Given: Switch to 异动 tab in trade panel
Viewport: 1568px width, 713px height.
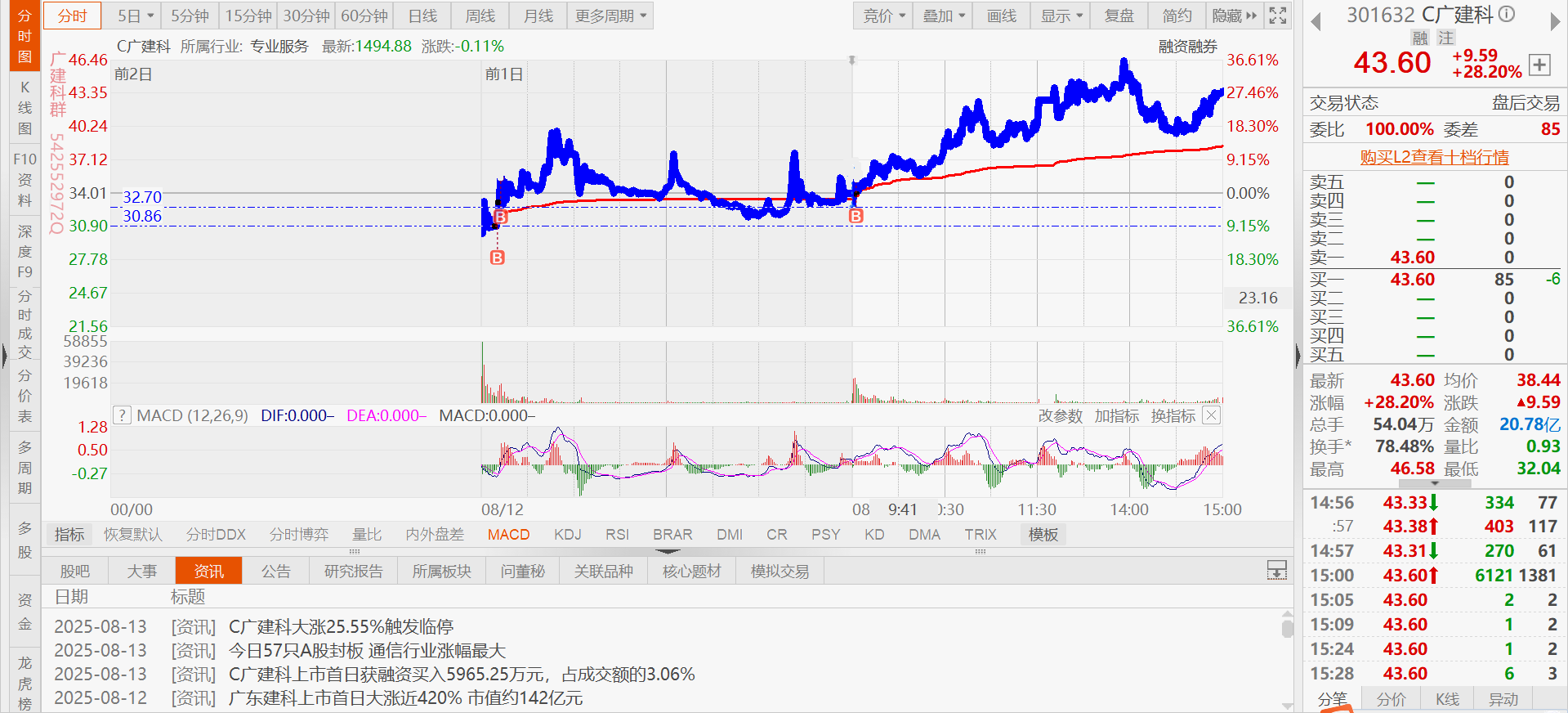Looking at the screenshot, I should 1503,699.
